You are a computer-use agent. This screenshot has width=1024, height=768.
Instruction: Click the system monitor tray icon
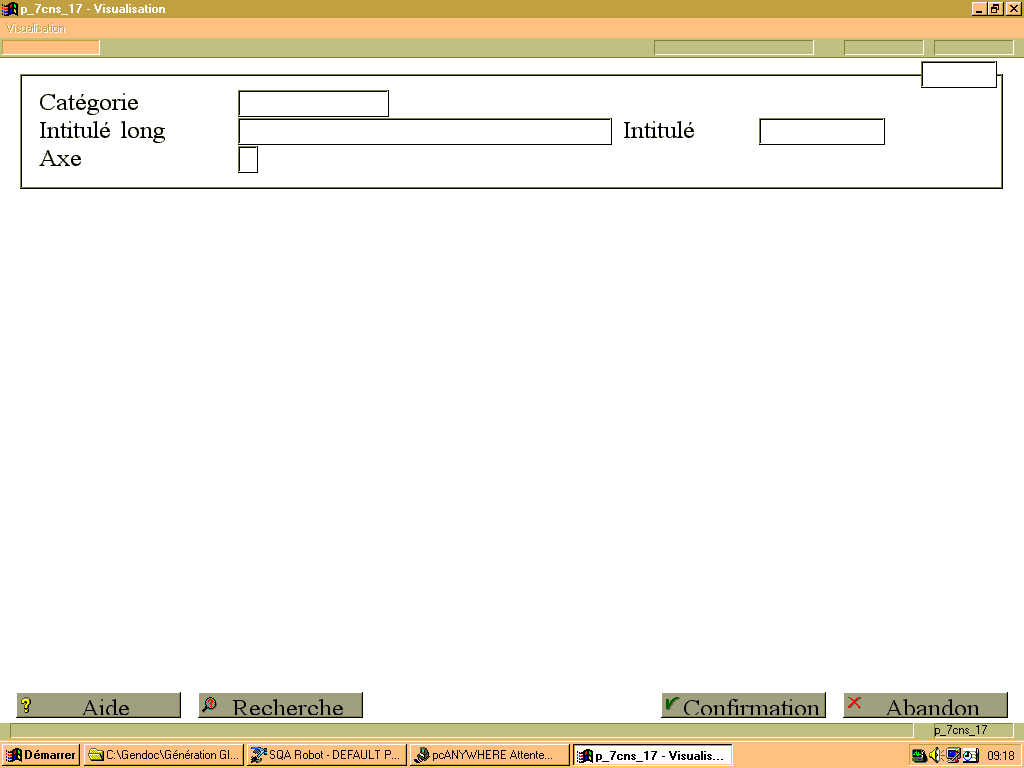(x=920, y=756)
